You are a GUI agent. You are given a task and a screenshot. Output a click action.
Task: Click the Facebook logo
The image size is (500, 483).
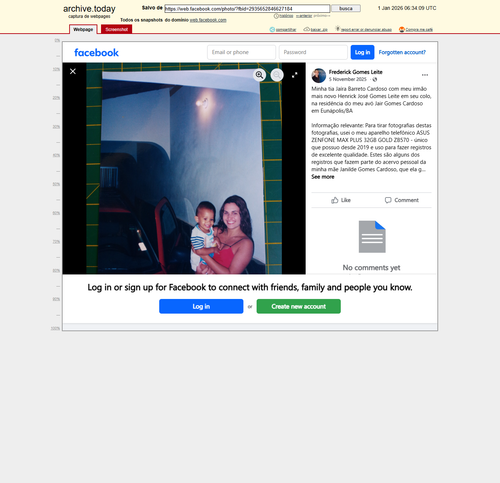tap(96, 52)
